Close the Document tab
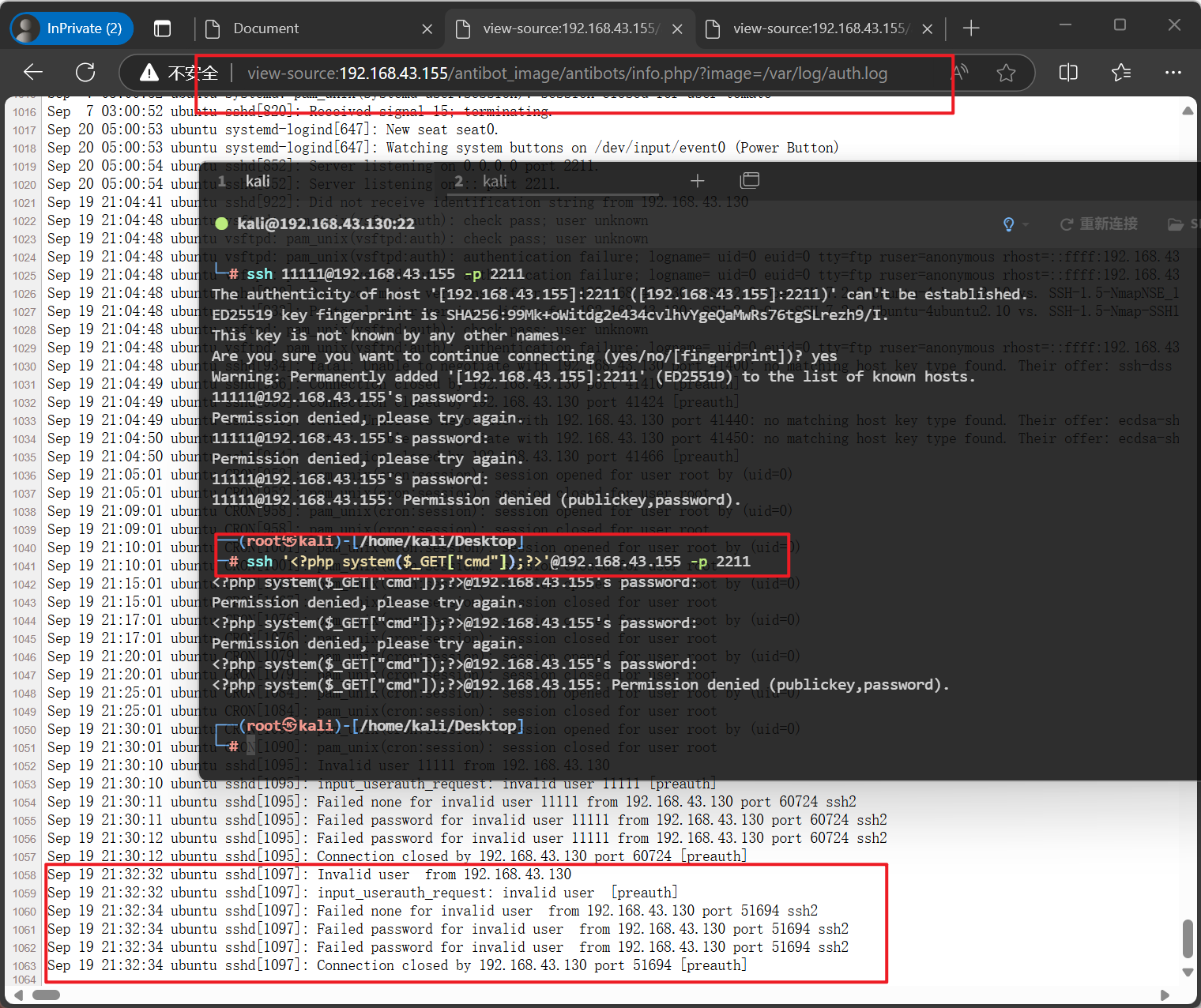 click(x=427, y=29)
